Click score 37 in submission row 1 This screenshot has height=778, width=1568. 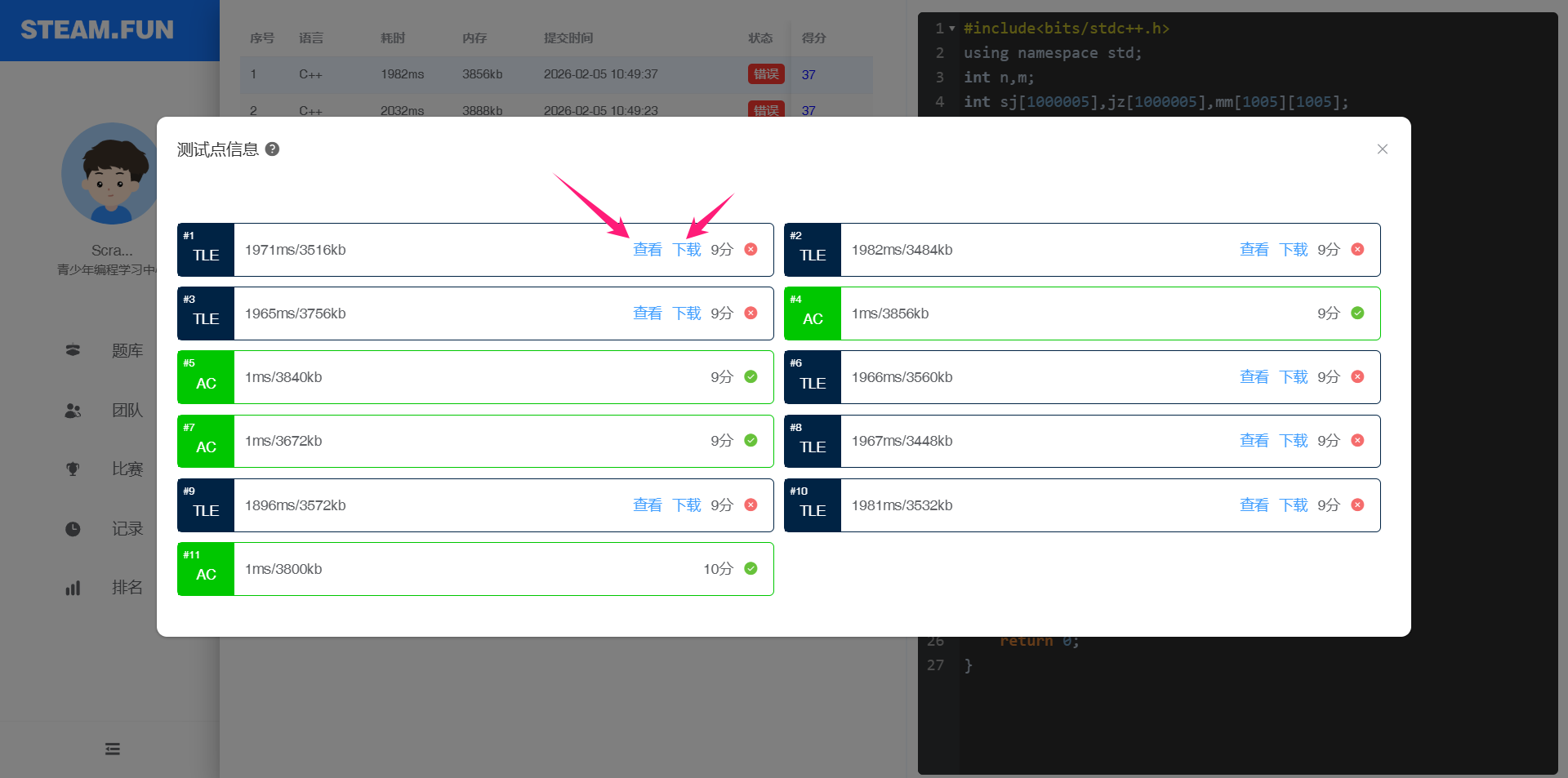click(x=808, y=75)
